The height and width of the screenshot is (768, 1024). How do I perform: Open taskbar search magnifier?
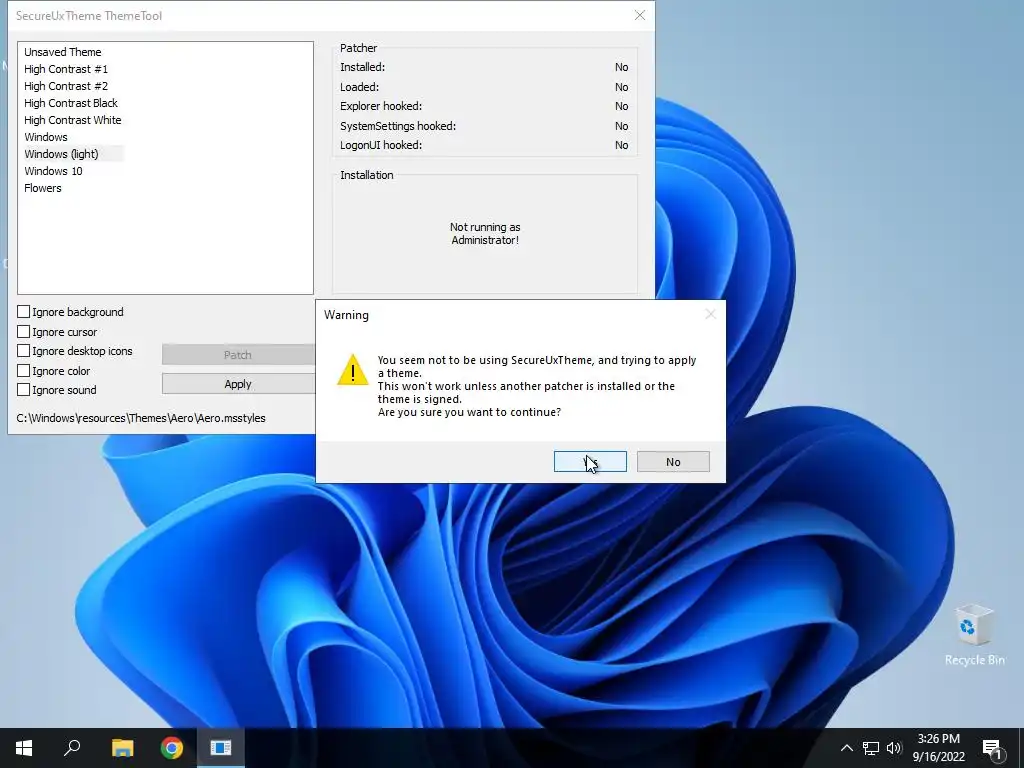(72, 748)
